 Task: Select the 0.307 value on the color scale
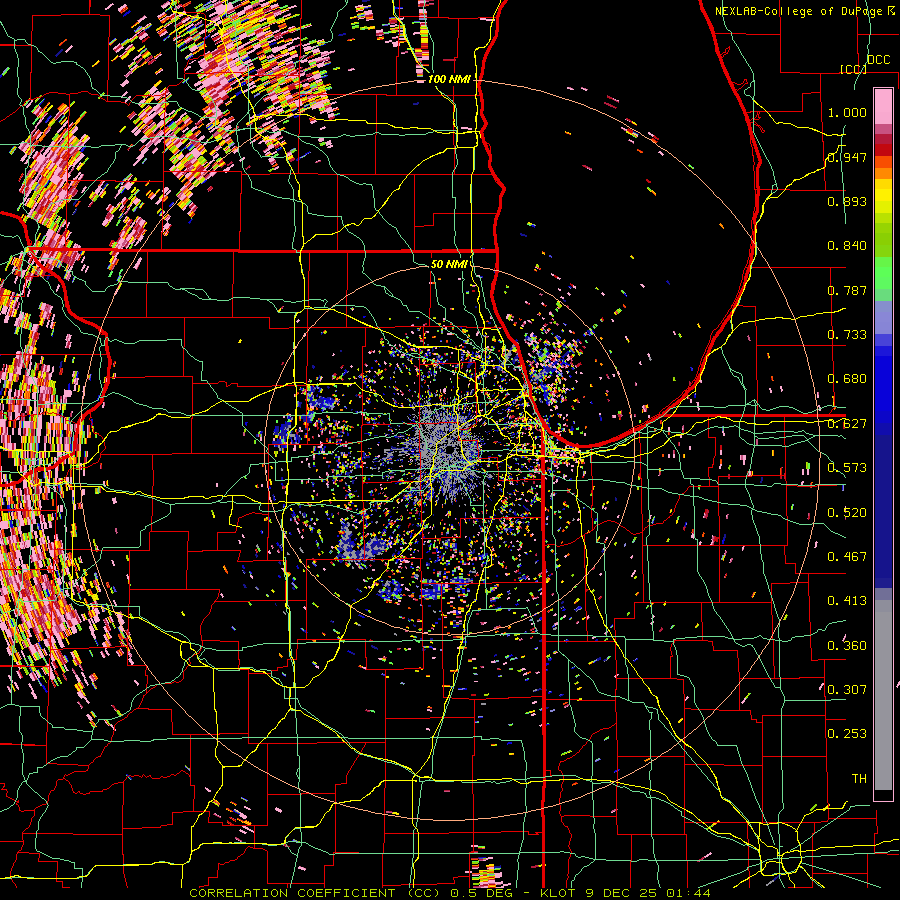tap(847, 690)
